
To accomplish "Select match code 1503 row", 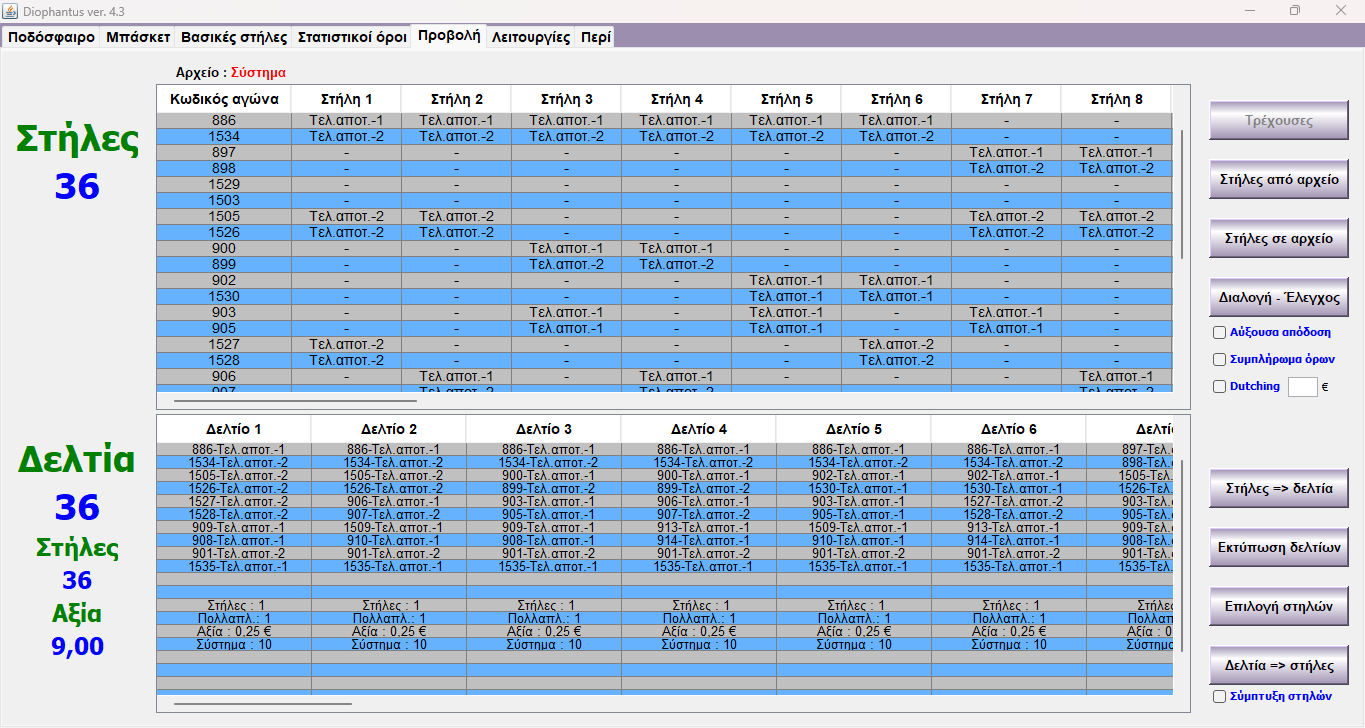I will click(x=664, y=201).
